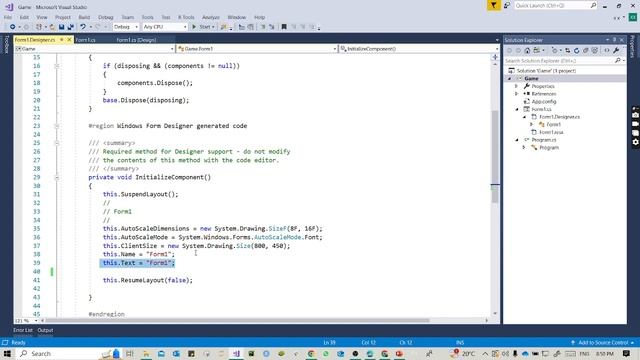Viewport: 640px width, 360px height.
Task: Click the Visual Studio icon in taskbar
Action: [x=236, y=353]
